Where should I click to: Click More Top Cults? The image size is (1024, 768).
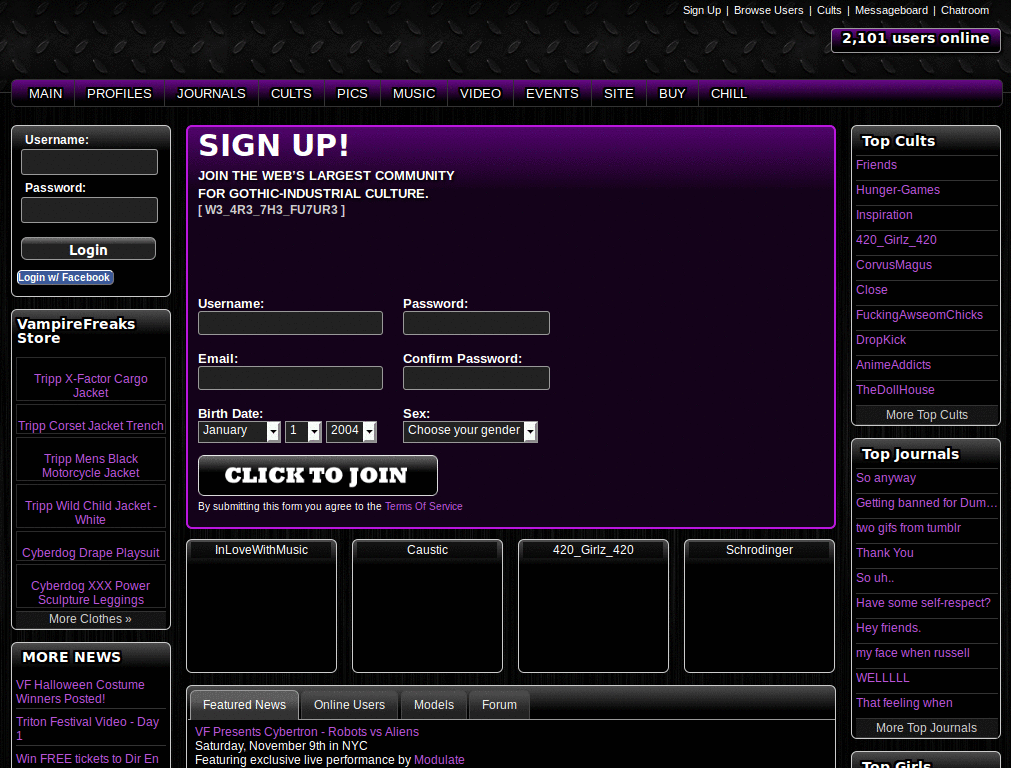(x=927, y=415)
